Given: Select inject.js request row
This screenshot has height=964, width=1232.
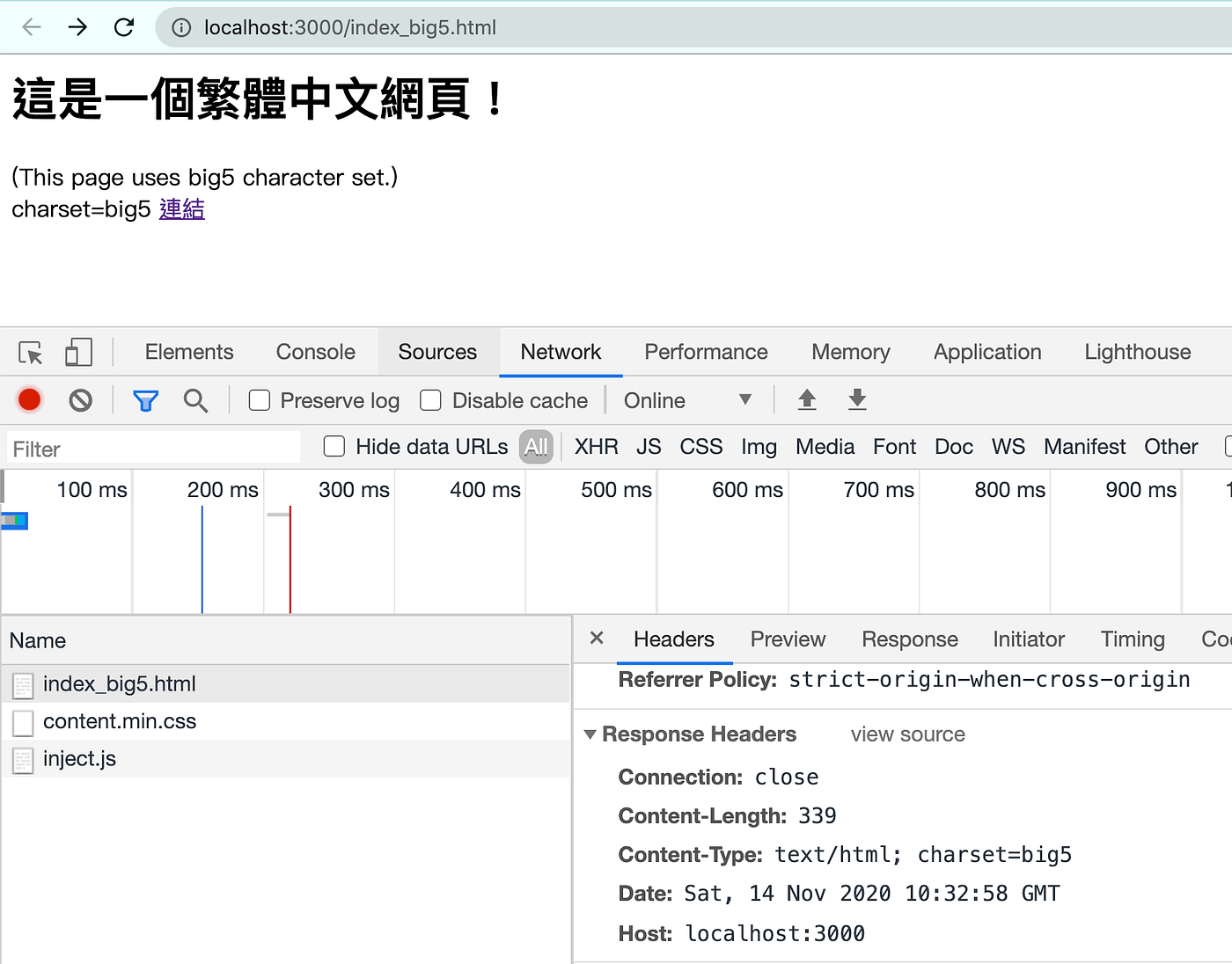Looking at the screenshot, I should (x=286, y=759).
